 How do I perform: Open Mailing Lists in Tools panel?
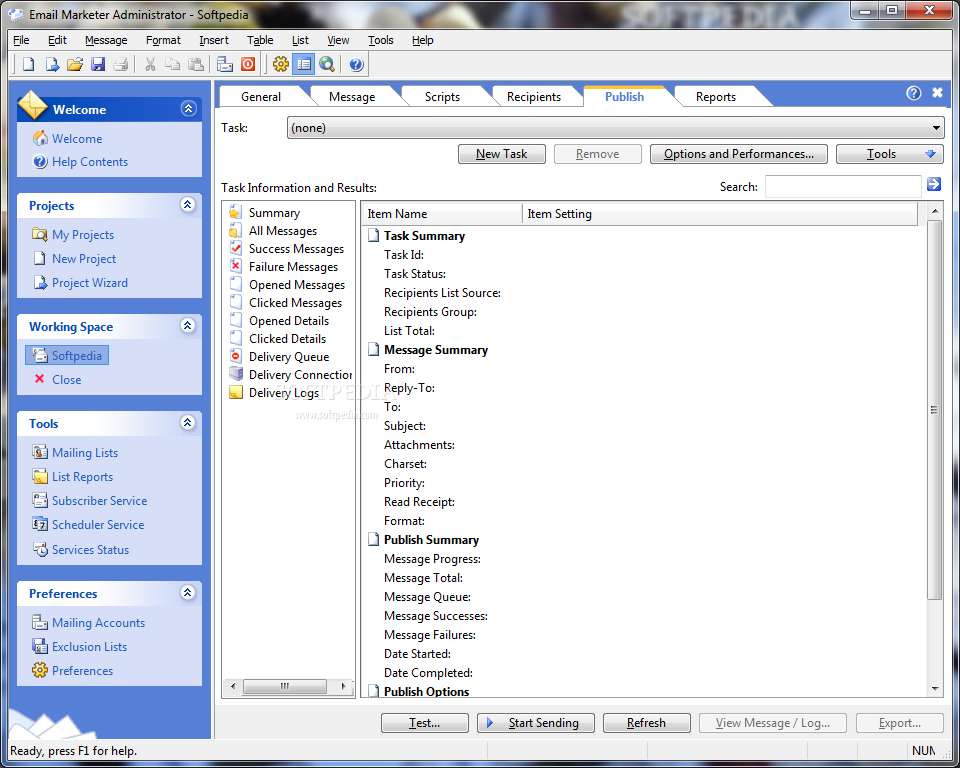point(84,453)
